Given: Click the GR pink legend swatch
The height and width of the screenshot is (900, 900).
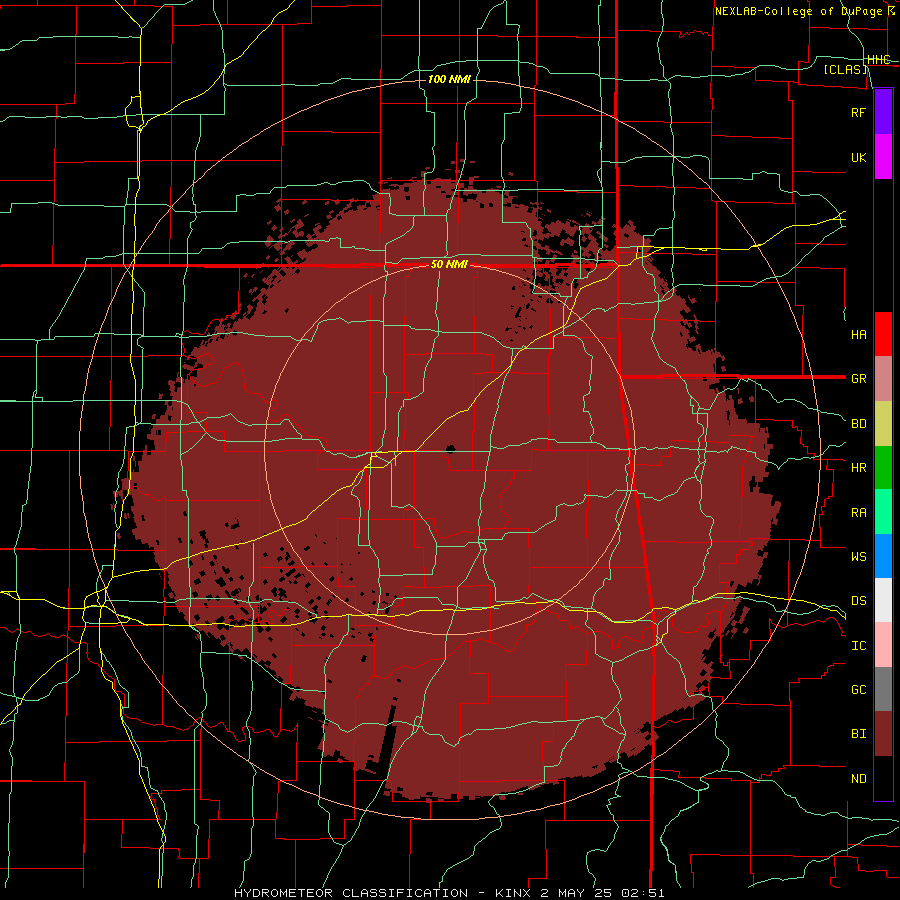Looking at the screenshot, I should (x=883, y=378).
